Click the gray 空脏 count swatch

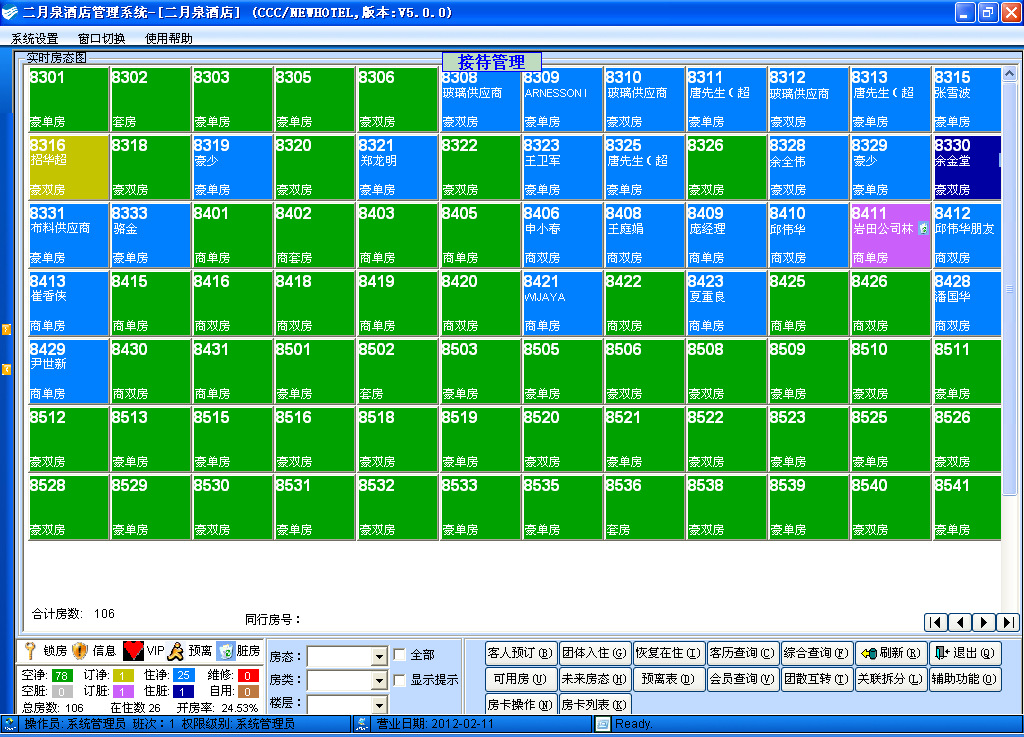pyautogui.click(x=62, y=691)
